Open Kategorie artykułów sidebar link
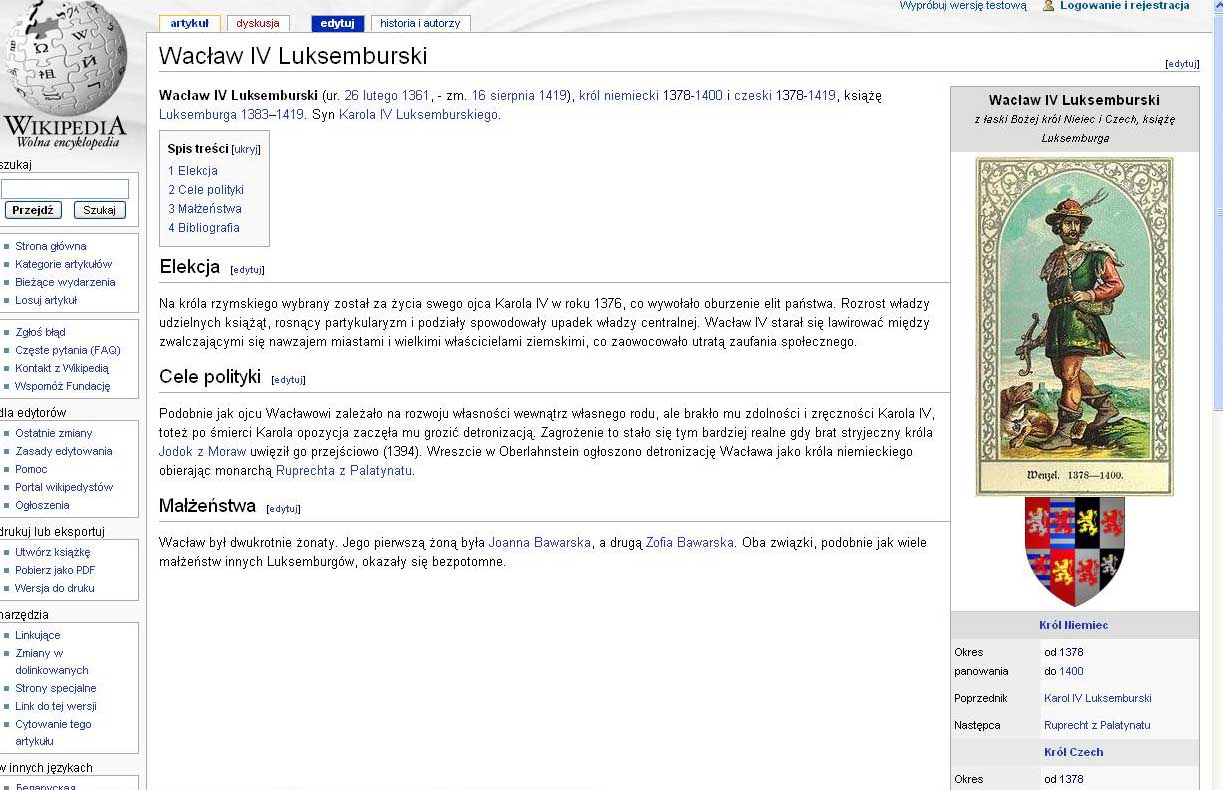 tap(64, 264)
